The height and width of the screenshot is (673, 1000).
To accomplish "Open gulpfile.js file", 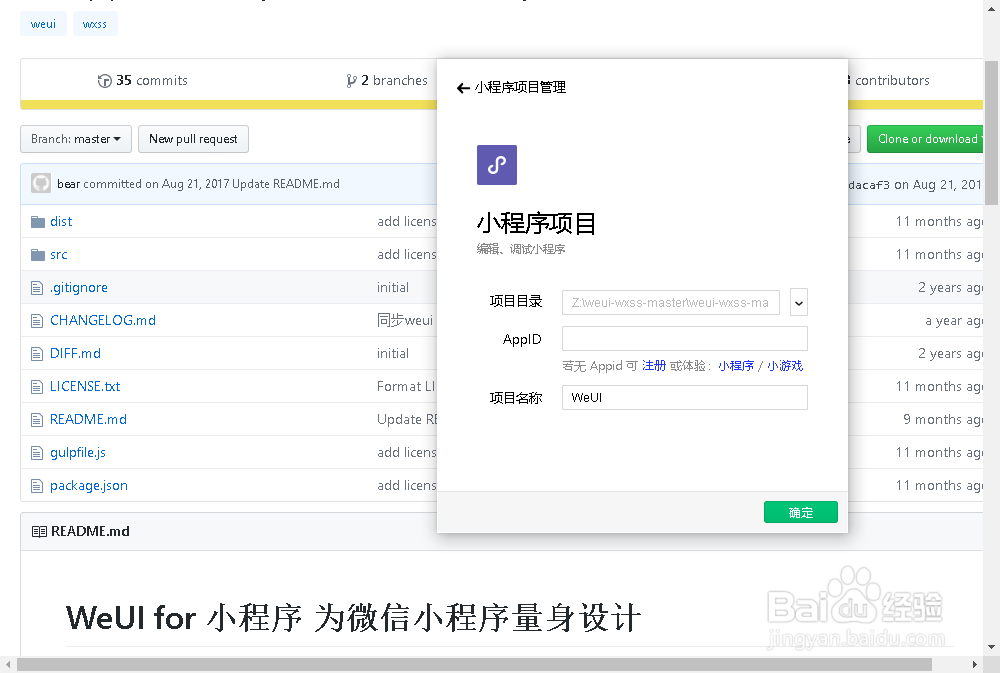I will pyautogui.click(x=78, y=453).
